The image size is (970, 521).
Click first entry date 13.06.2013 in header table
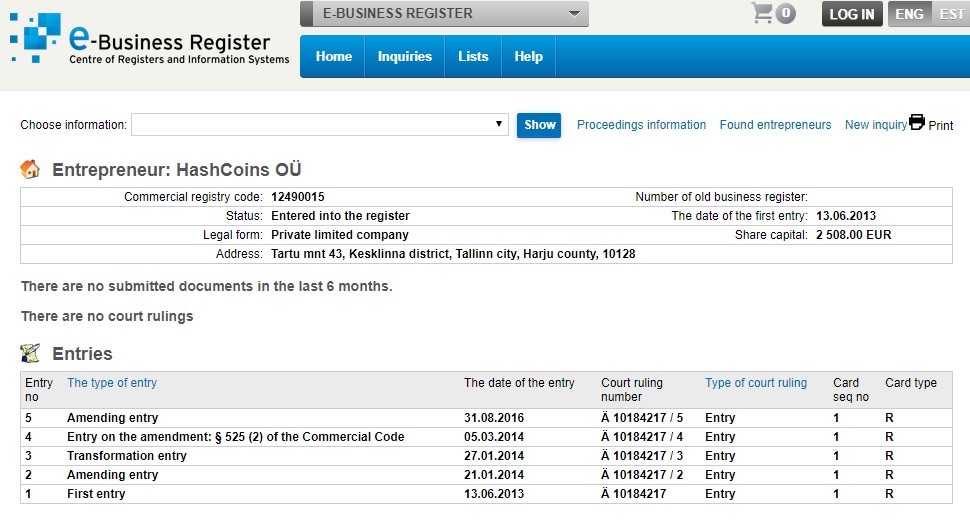pos(846,215)
